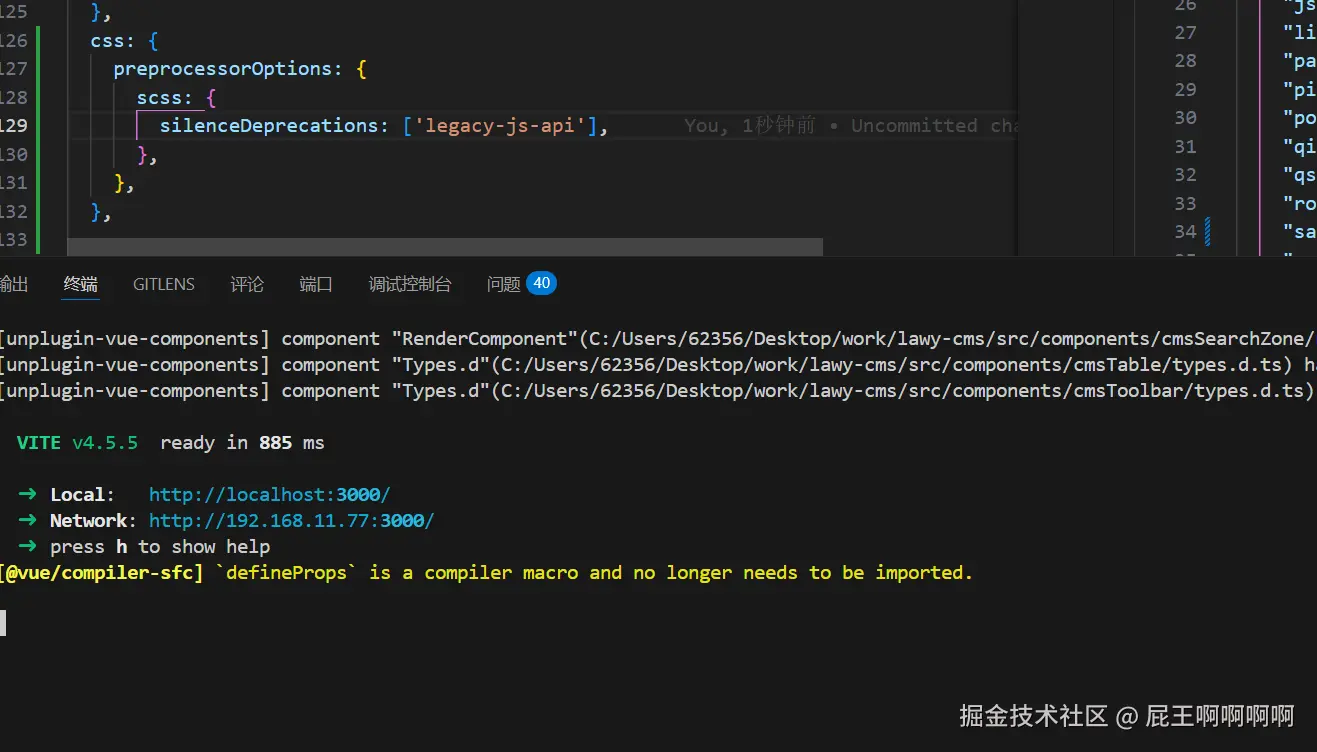
Task: Click the 'ready in 885 ms' terminal text
Action: click(x=242, y=443)
